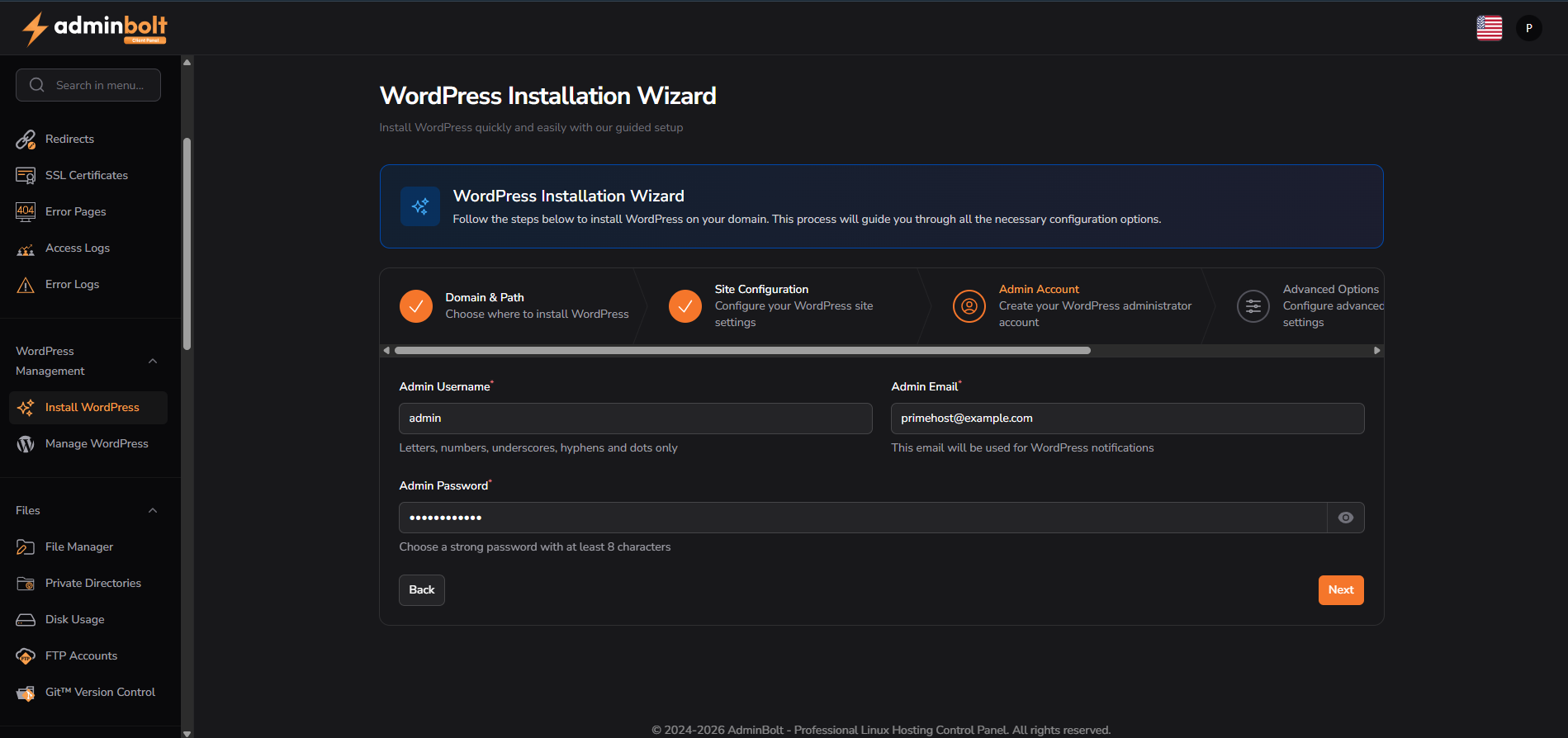
Task: Click the sparkle icon in wizard banner
Action: coord(420,206)
